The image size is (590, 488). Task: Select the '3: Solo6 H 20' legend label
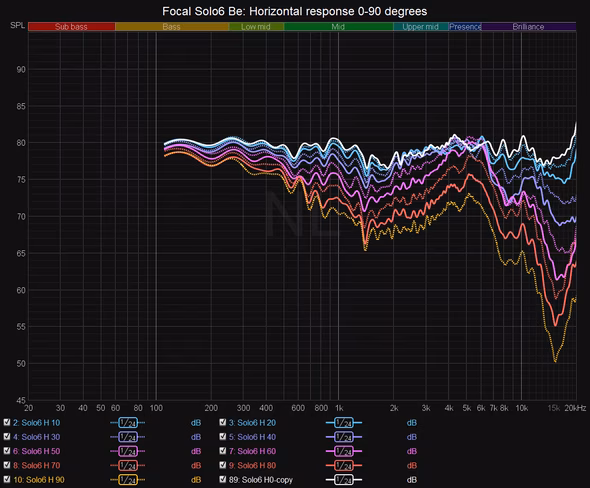point(252,423)
